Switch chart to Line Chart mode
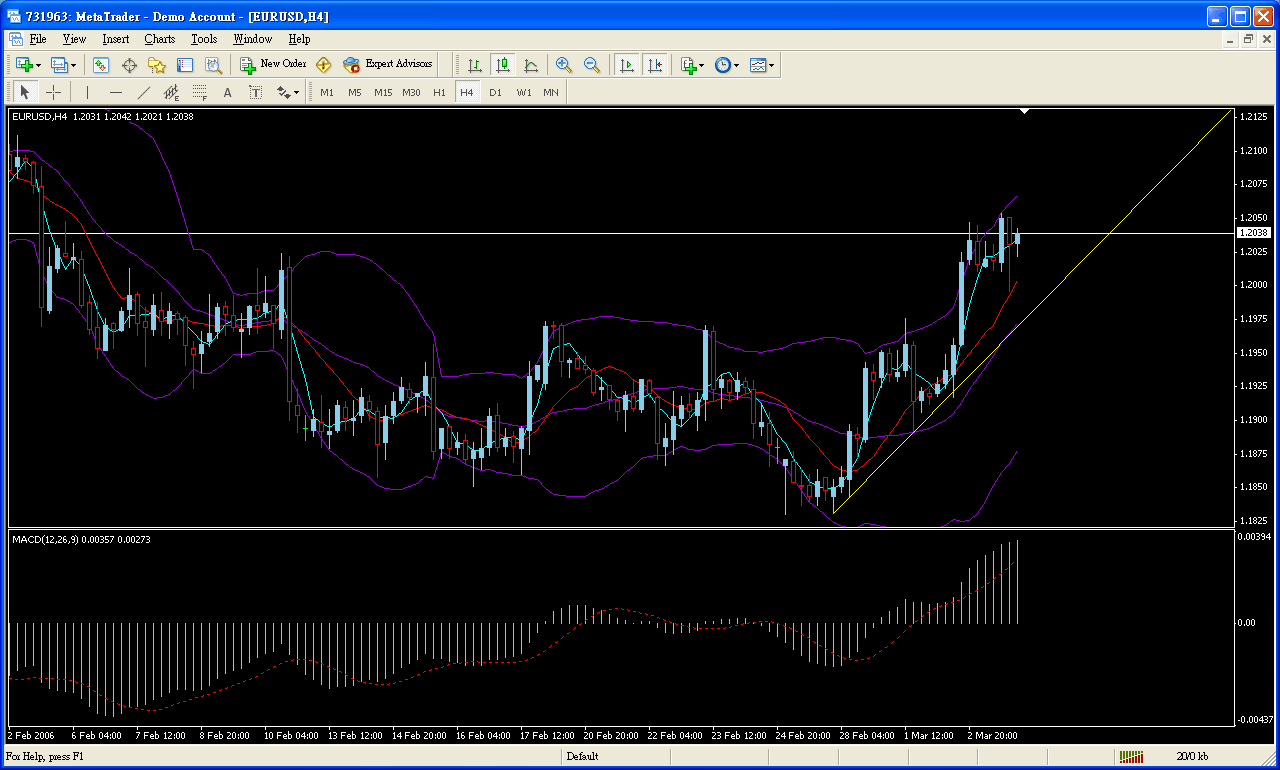 coord(531,65)
